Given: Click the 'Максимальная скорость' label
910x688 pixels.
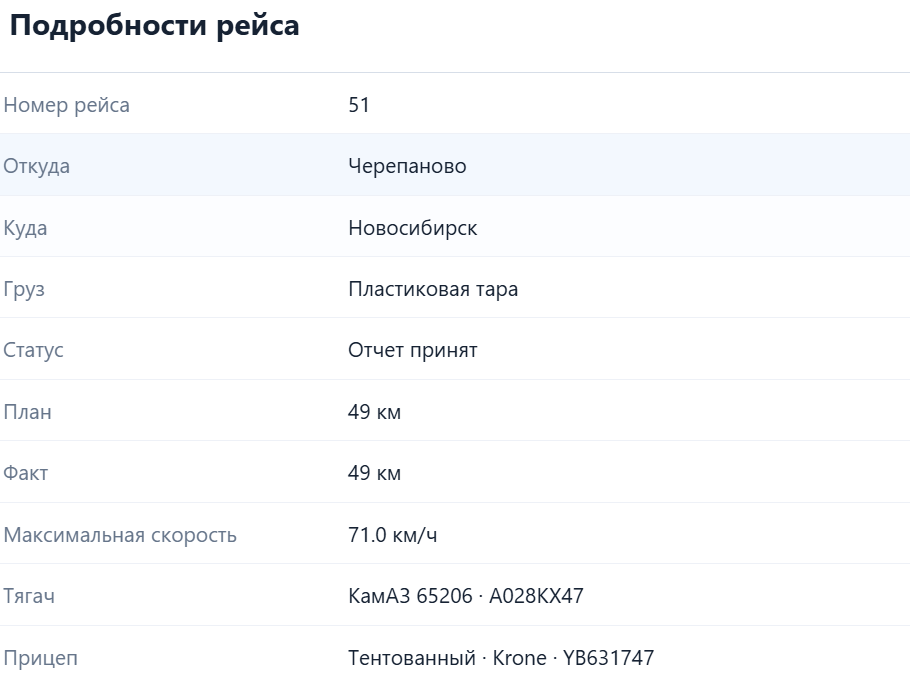Looking at the screenshot, I should 120,535.
